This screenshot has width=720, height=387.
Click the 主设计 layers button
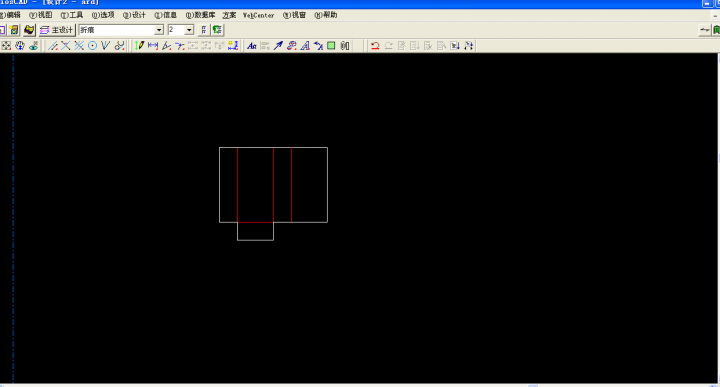point(57,30)
